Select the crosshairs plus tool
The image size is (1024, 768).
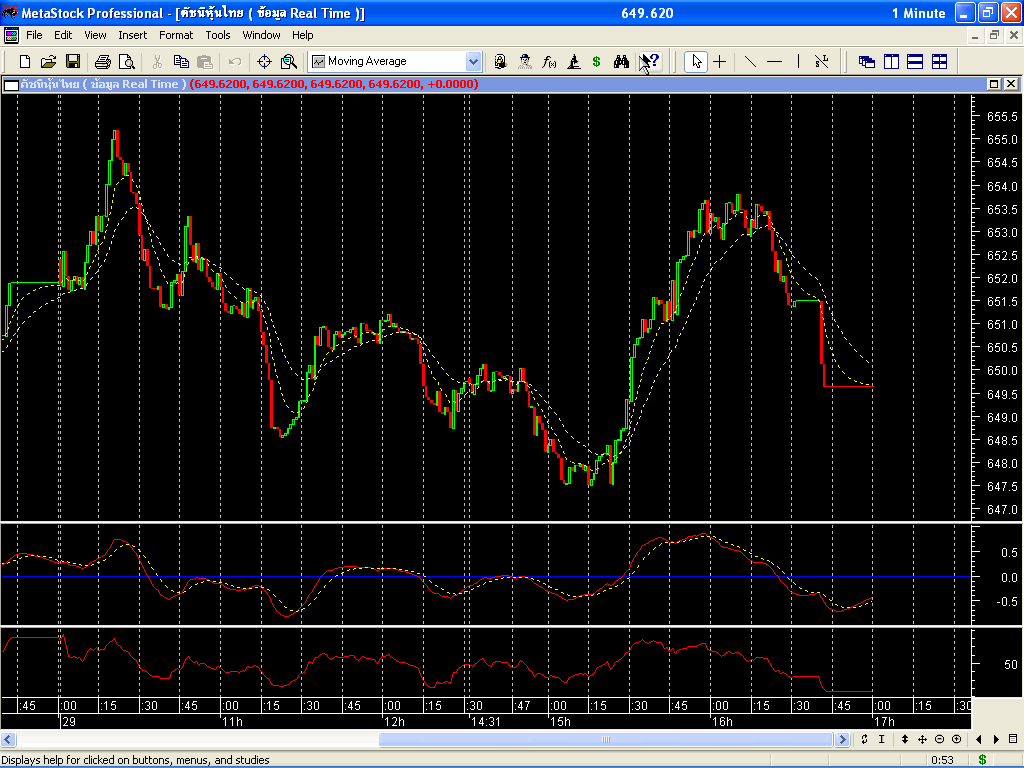pyautogui.click(x=720, y=61)
